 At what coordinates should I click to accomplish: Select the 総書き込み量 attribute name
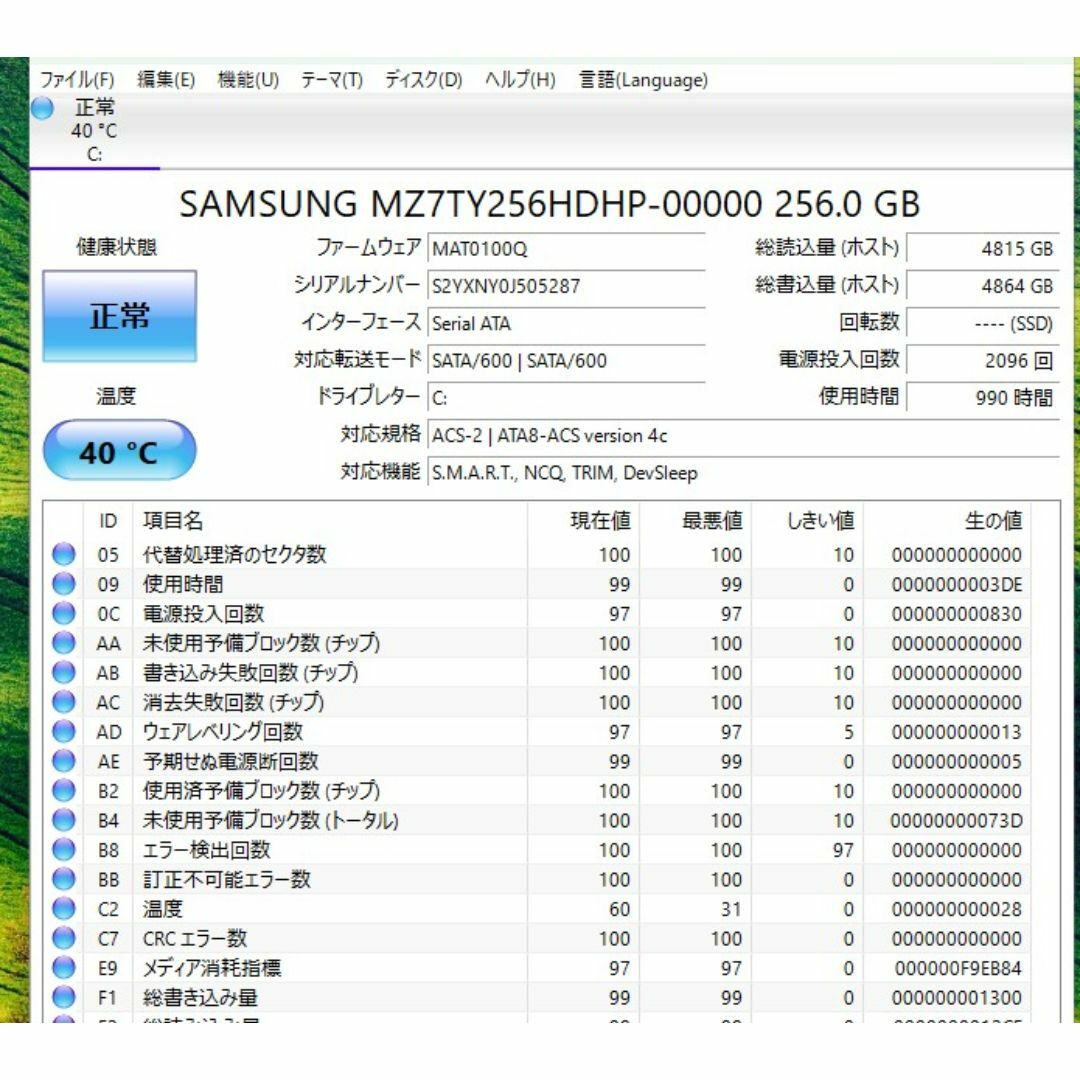[200, 997]
